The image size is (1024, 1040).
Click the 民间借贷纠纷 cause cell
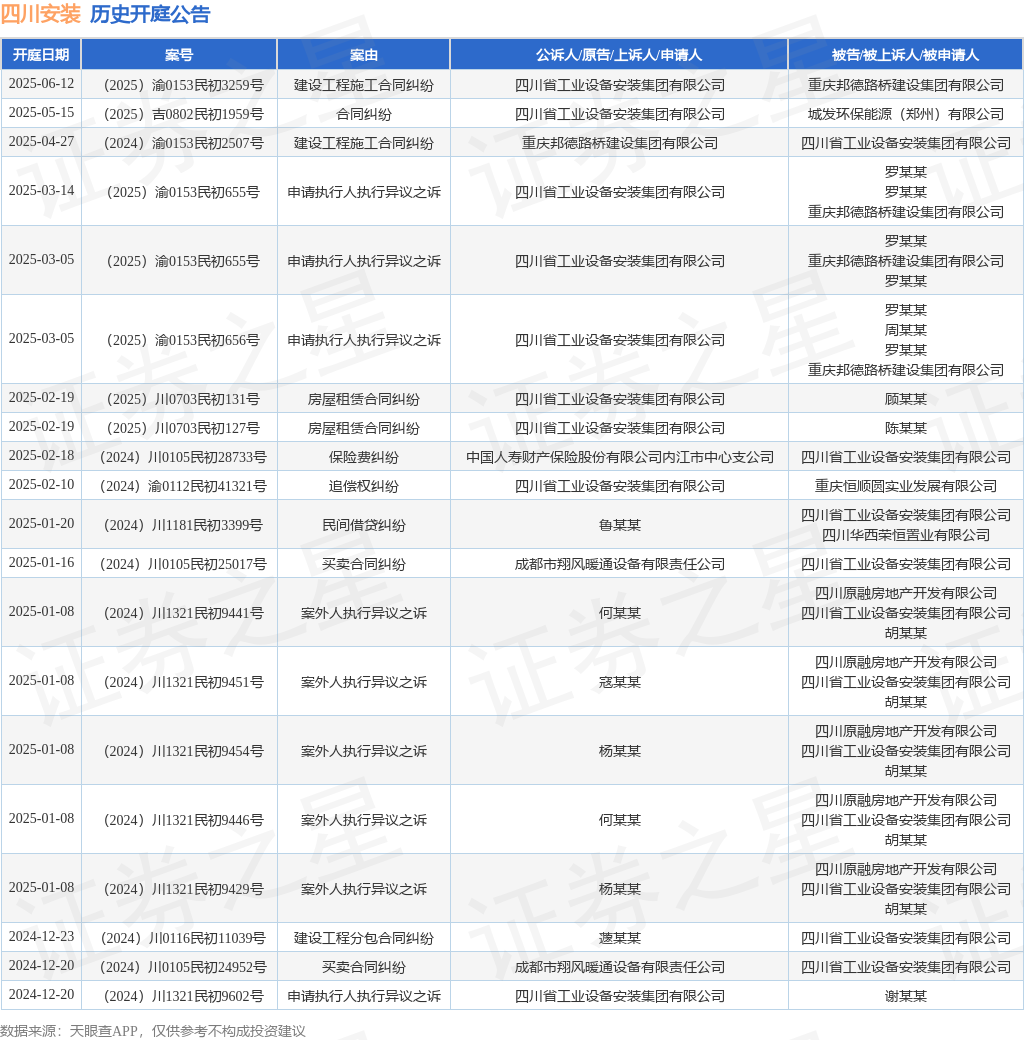[363, 525]
